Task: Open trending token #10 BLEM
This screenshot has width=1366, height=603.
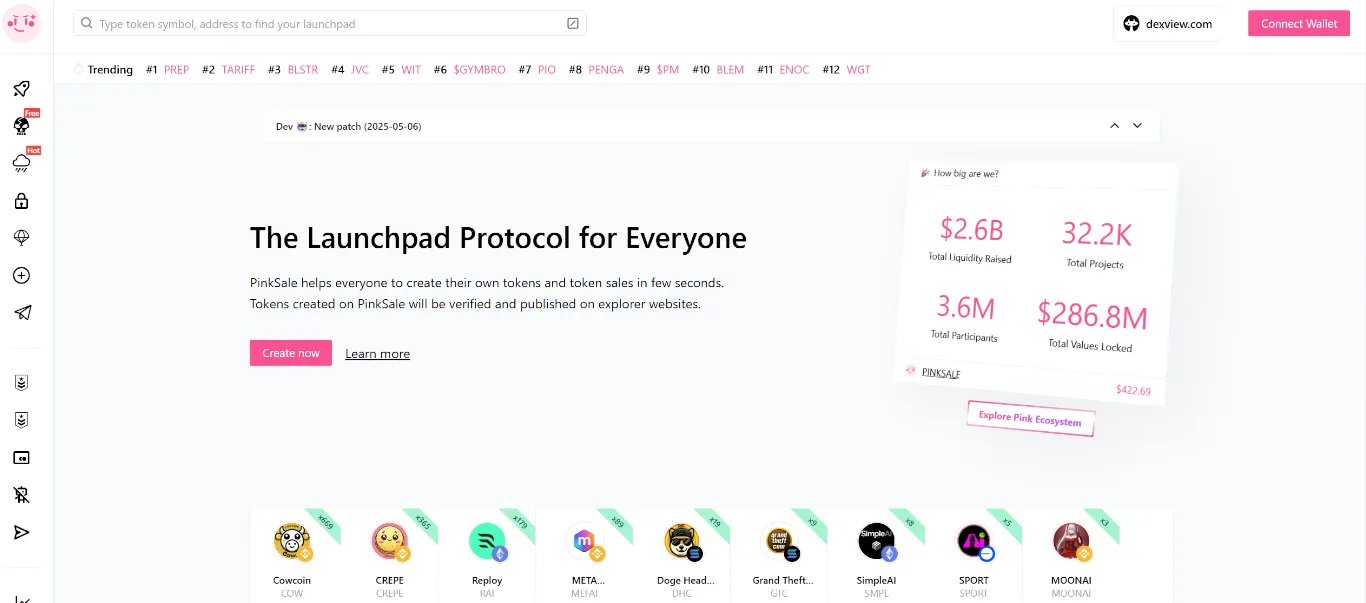Action: [x=718, y=70]
